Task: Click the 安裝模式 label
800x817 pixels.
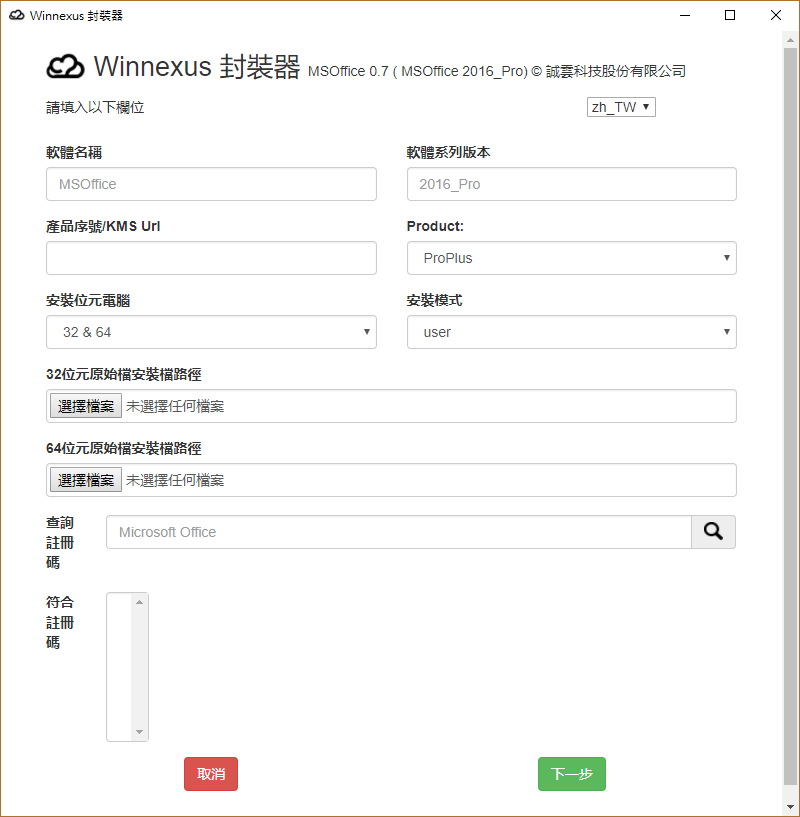Action: click(x=434, y=300)
